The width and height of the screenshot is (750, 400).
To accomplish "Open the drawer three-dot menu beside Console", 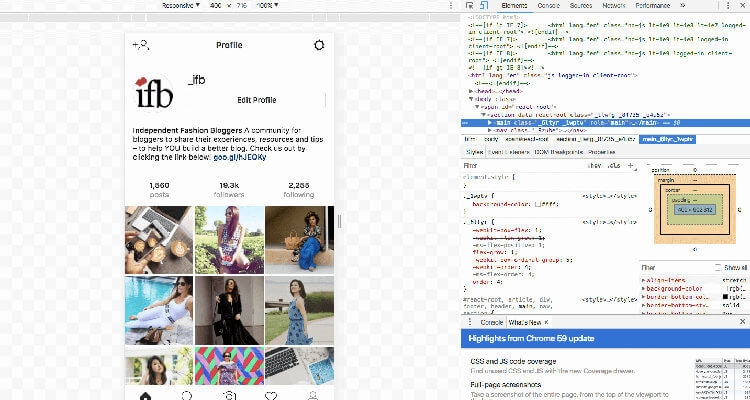I will click(x=470, y=323).
